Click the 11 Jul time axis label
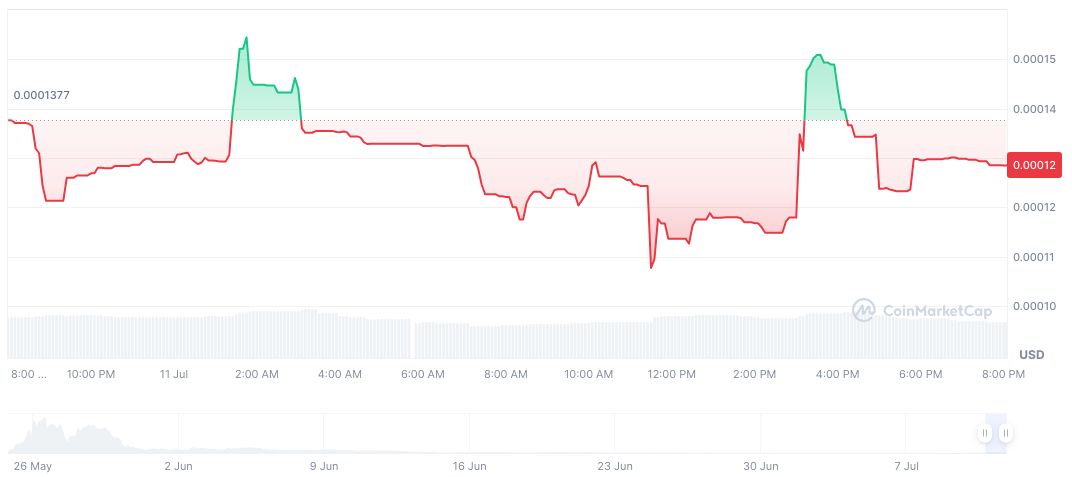This screenshot has width=1072, height=477. [174, 374]
